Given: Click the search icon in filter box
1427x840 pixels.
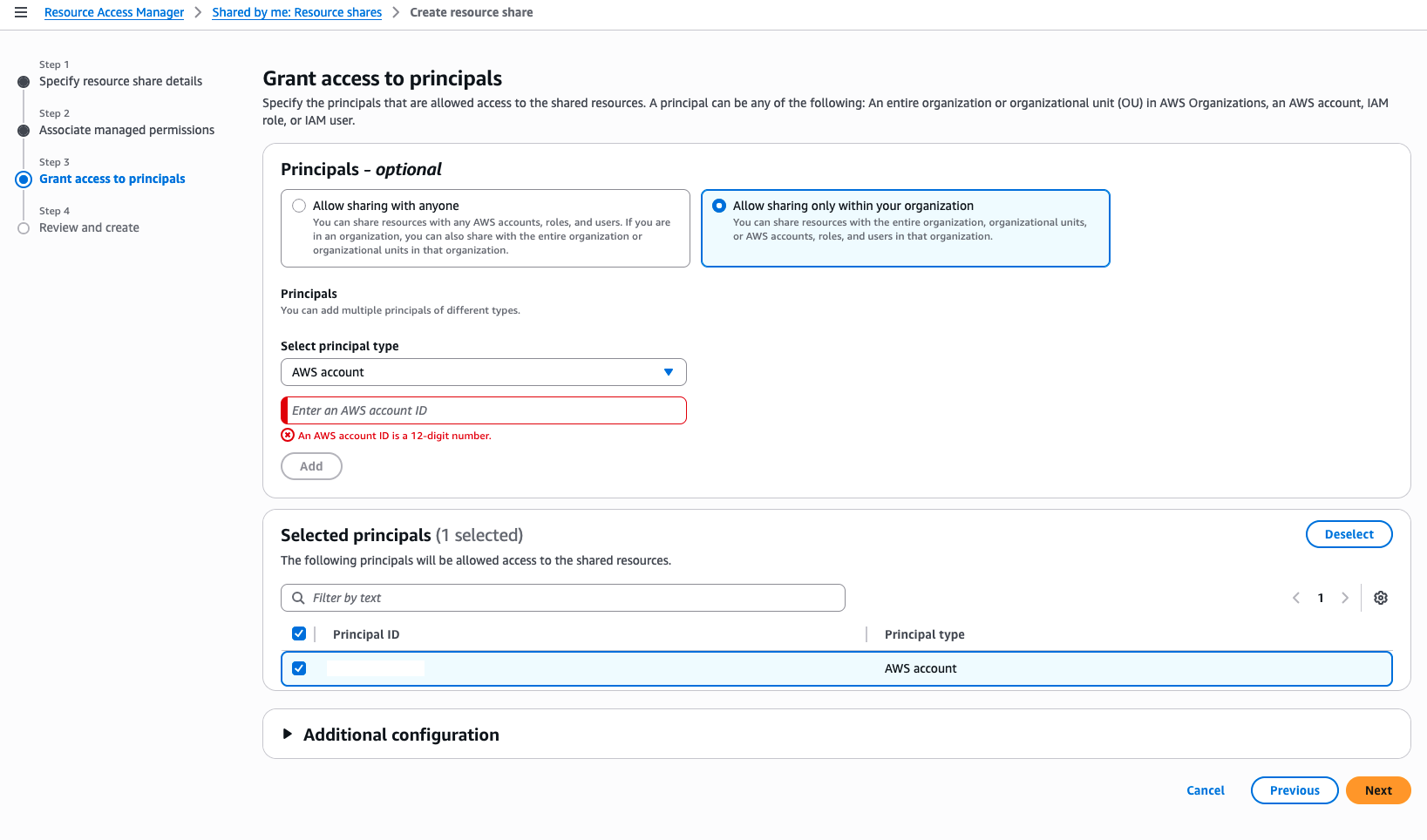Looking at the screenshot, I should click(298, 598).
